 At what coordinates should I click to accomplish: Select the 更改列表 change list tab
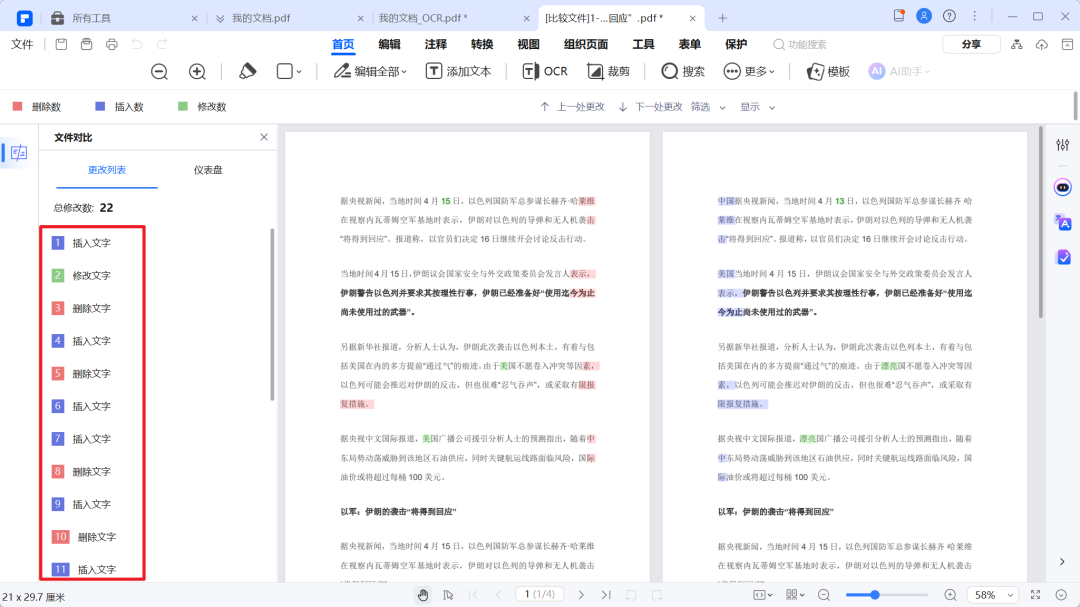point(107,169)
